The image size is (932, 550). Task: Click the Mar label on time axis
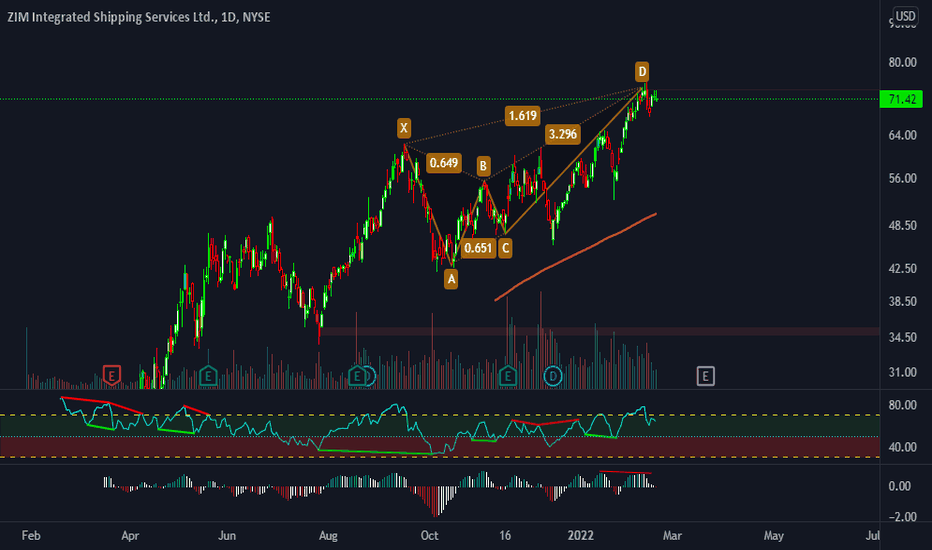(x=672, y=536)
